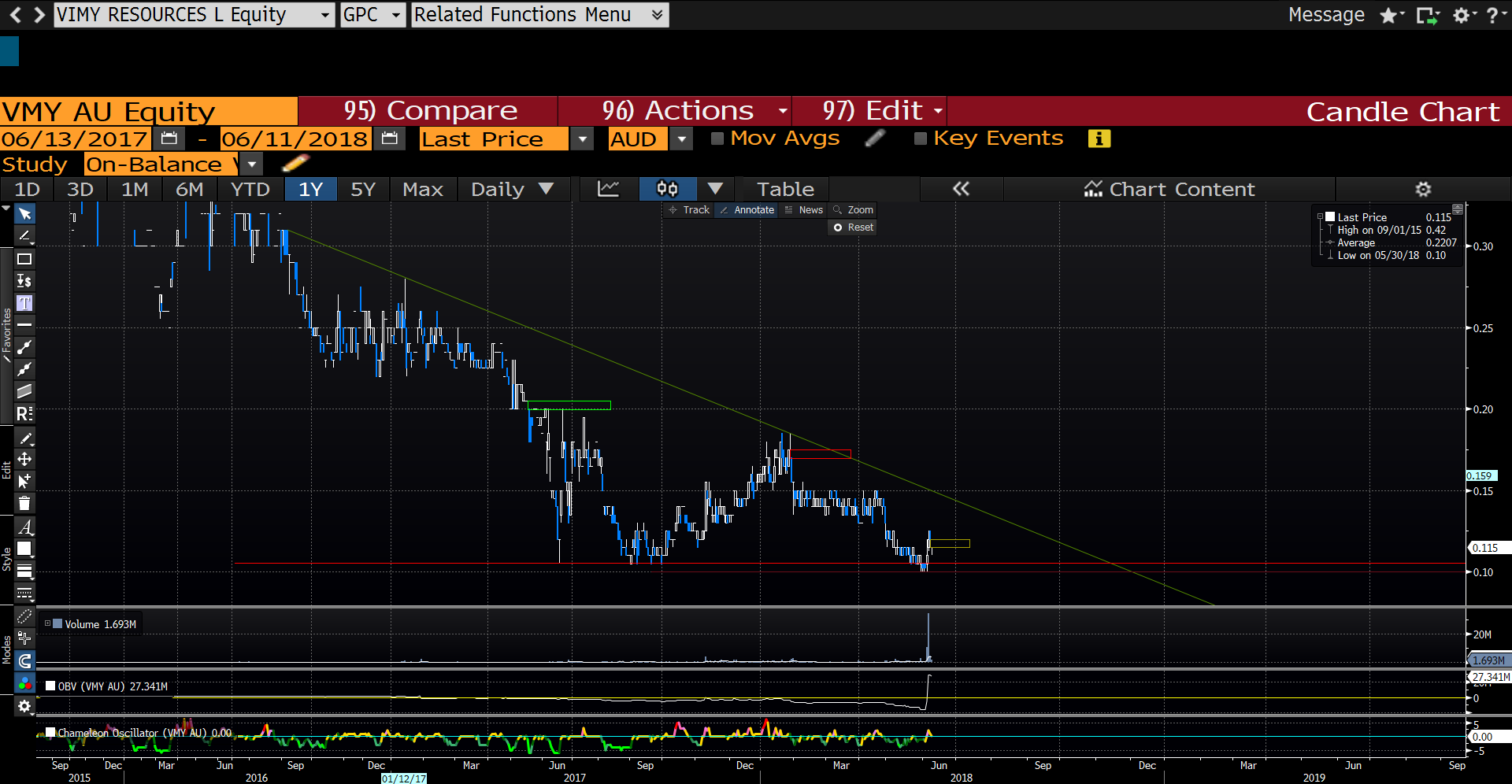This screenshot has height=784, width=1512.
Task: Open the VIMY RESOURCES L Equity dropdown
Action: [x=195, y=15]
